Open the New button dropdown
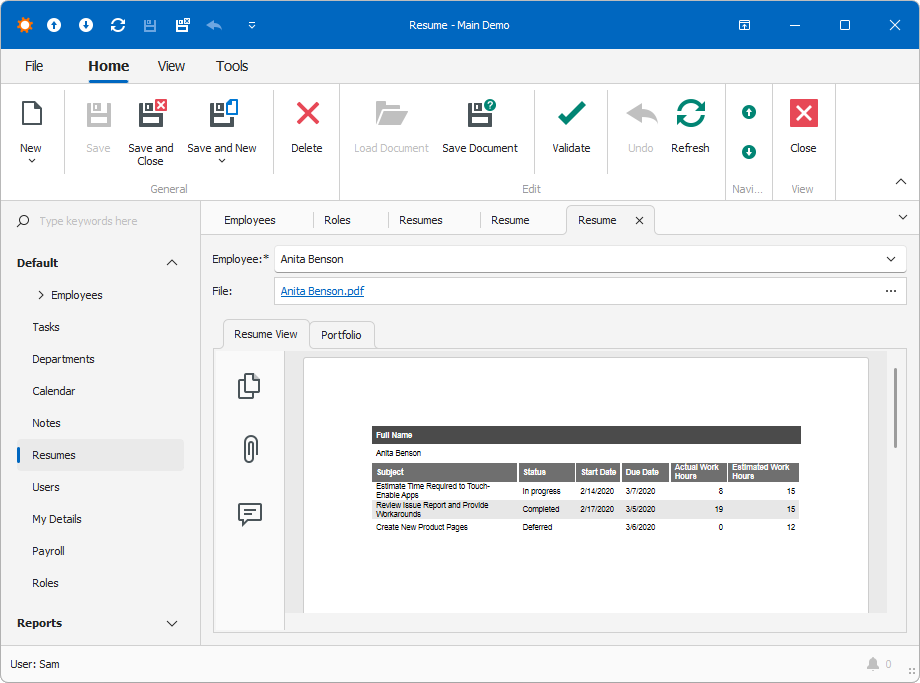920x683 pixels. coord(31,161)
